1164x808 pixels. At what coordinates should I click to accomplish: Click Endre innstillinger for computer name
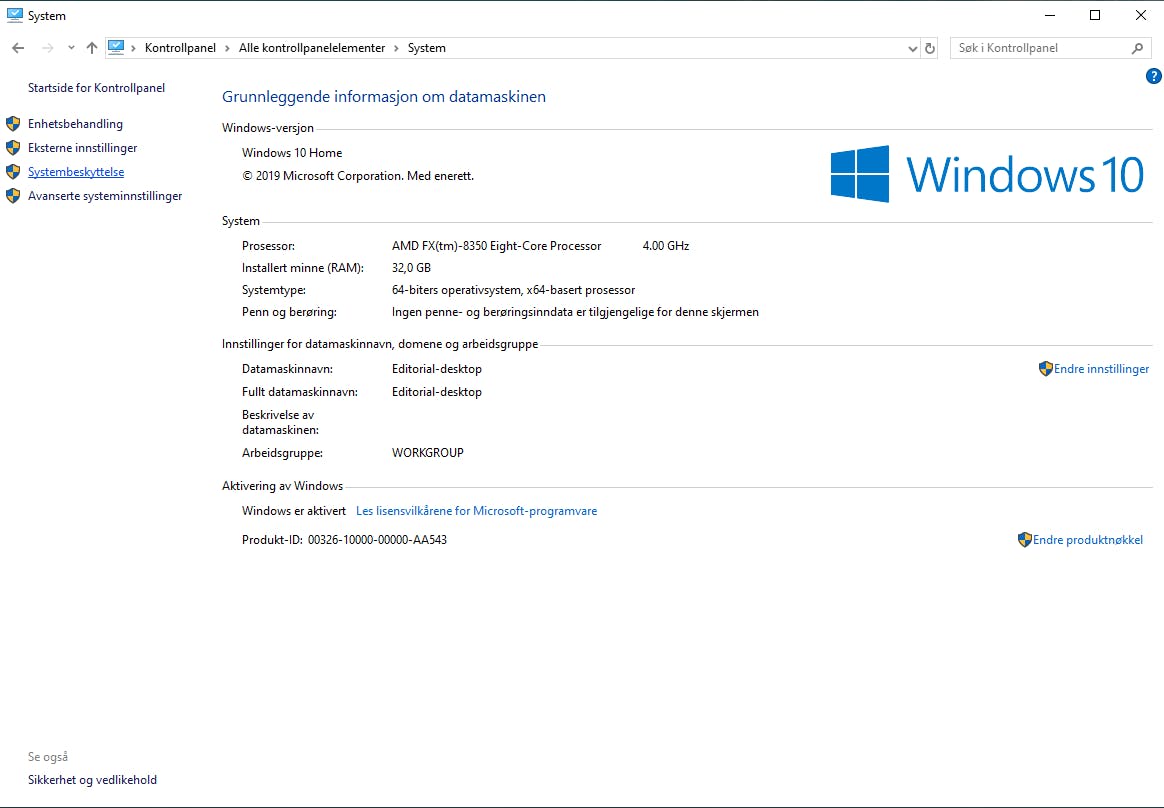(x=1102, y=369)
